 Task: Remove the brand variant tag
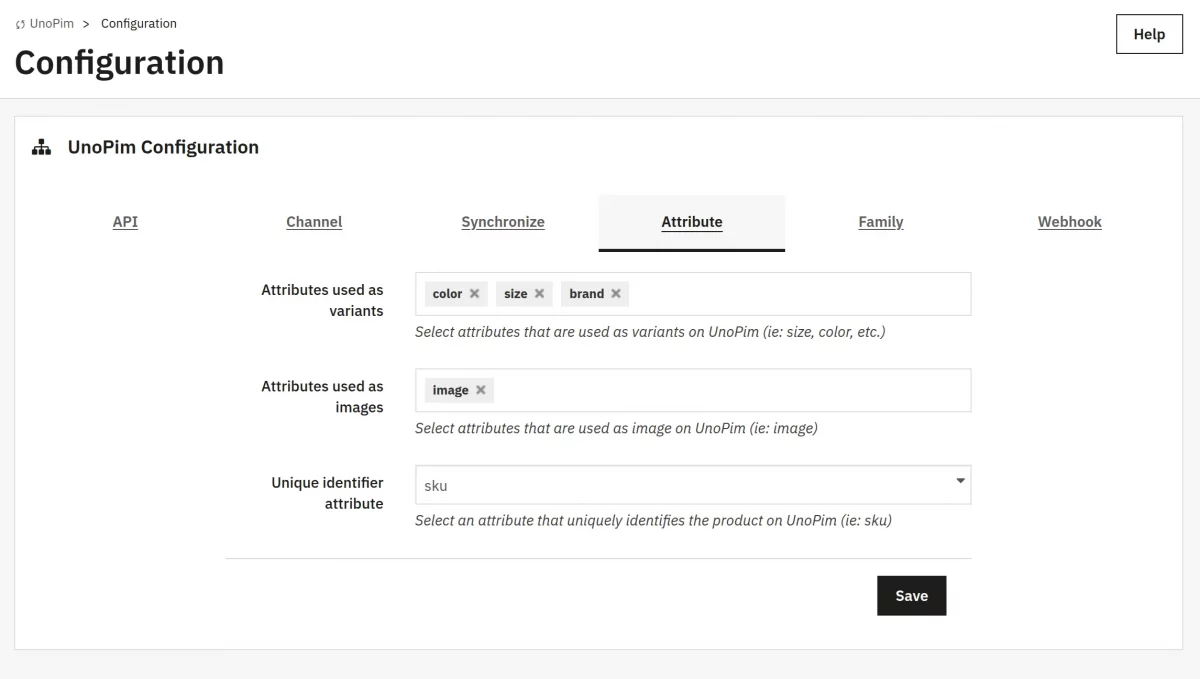[x=616, y=294]
